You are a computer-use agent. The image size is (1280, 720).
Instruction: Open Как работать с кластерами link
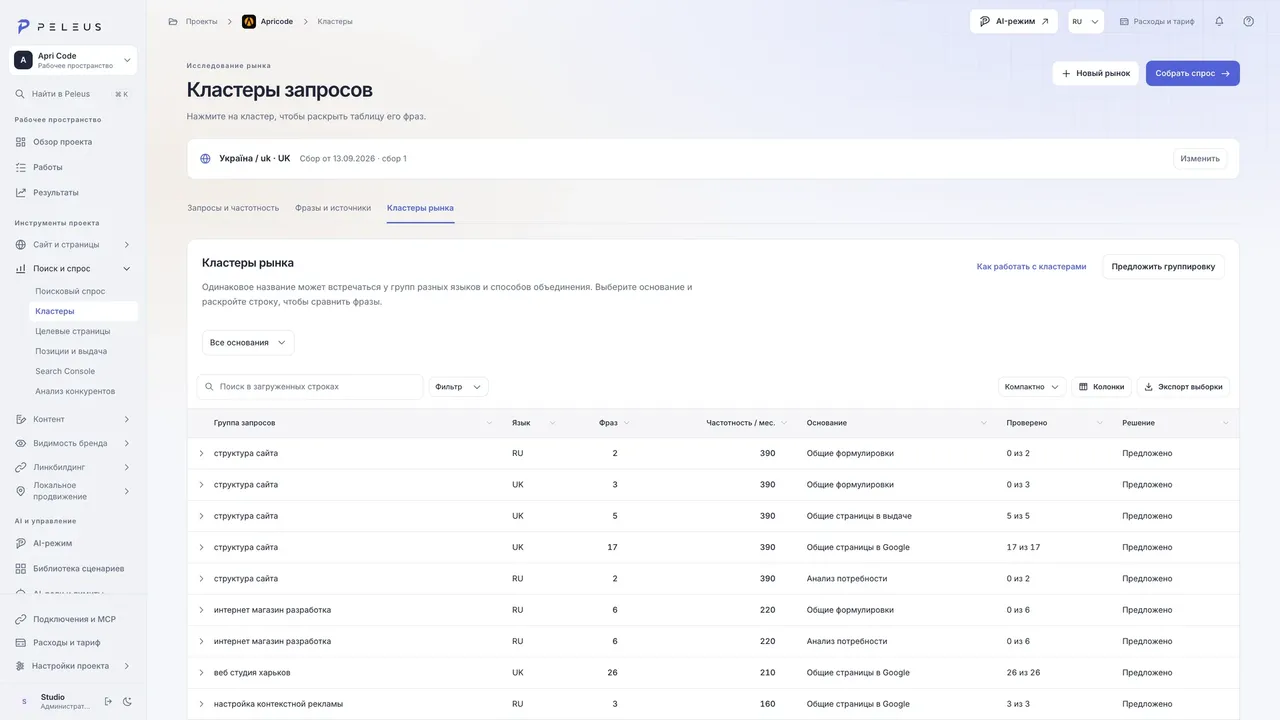(x=1031, y=267)
